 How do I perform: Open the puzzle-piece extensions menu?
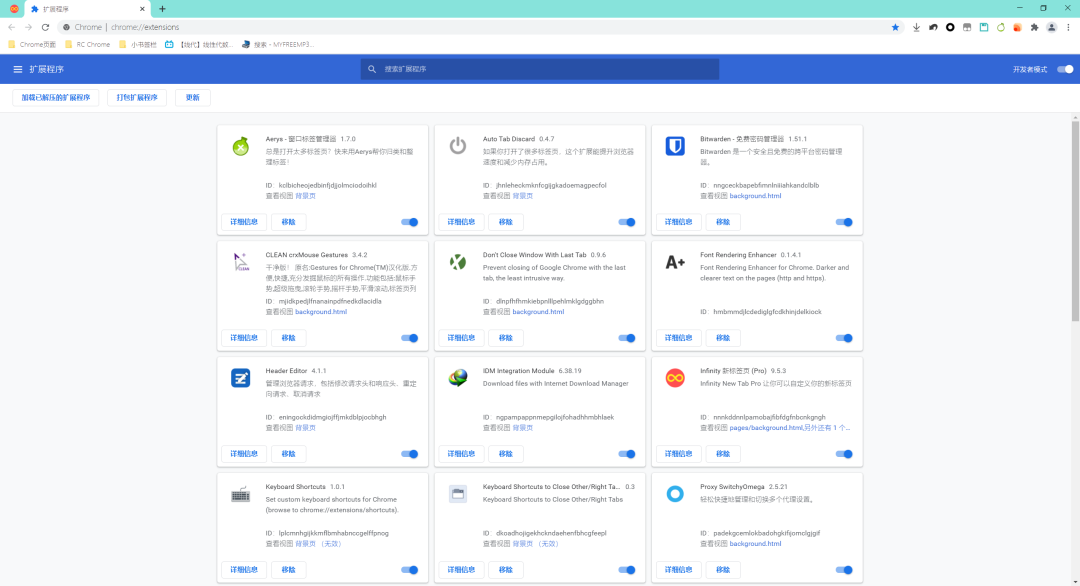click(1035, 28)
